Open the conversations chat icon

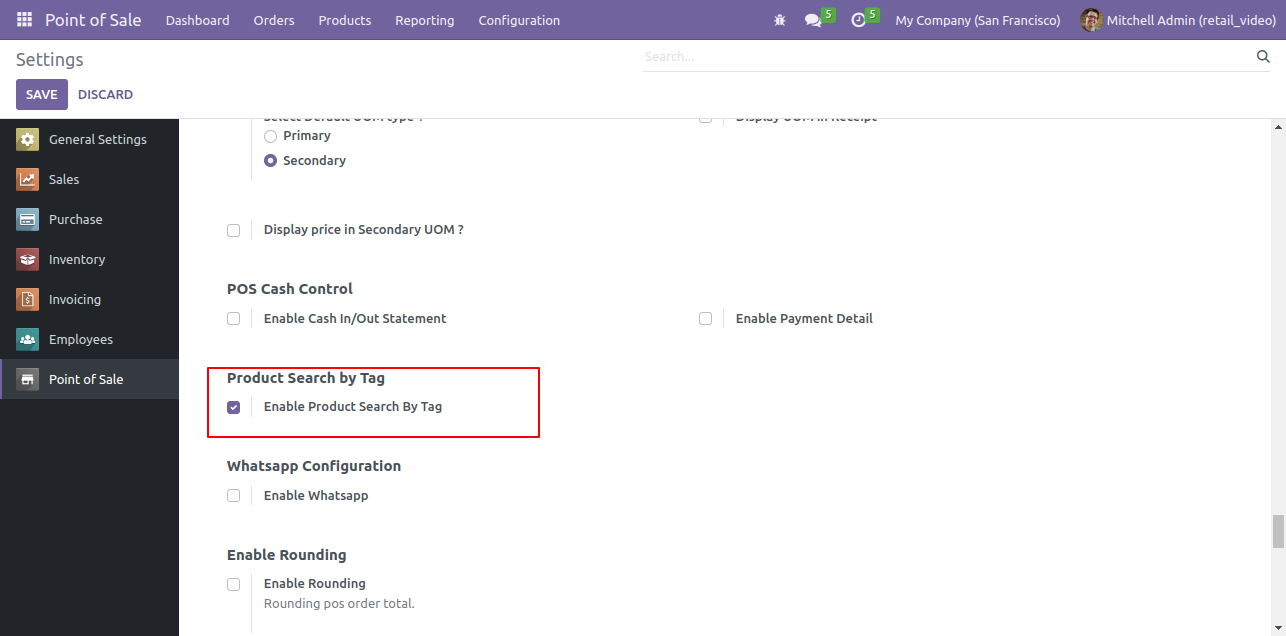pyautogui.click(x=813, y=20)
